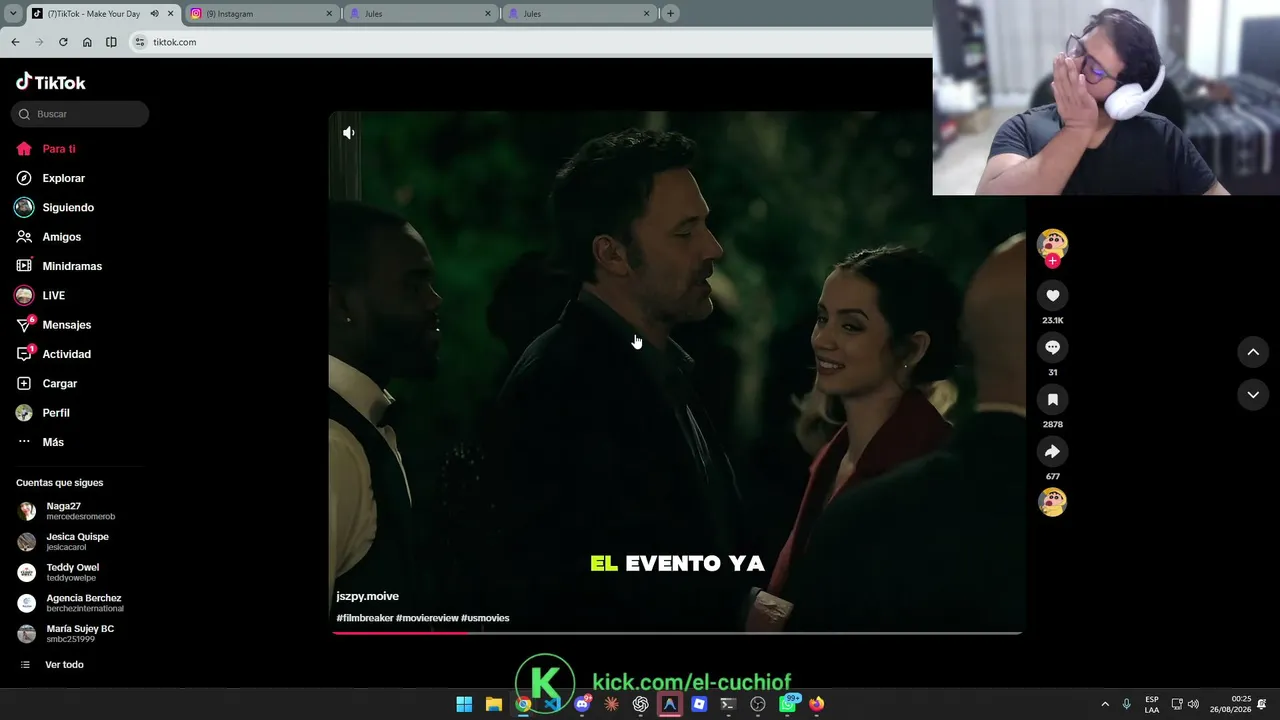Expand the Más menu in sidebar
Image resolution: width=1280 pixels, height=720 pixels.
coord(53,442)
